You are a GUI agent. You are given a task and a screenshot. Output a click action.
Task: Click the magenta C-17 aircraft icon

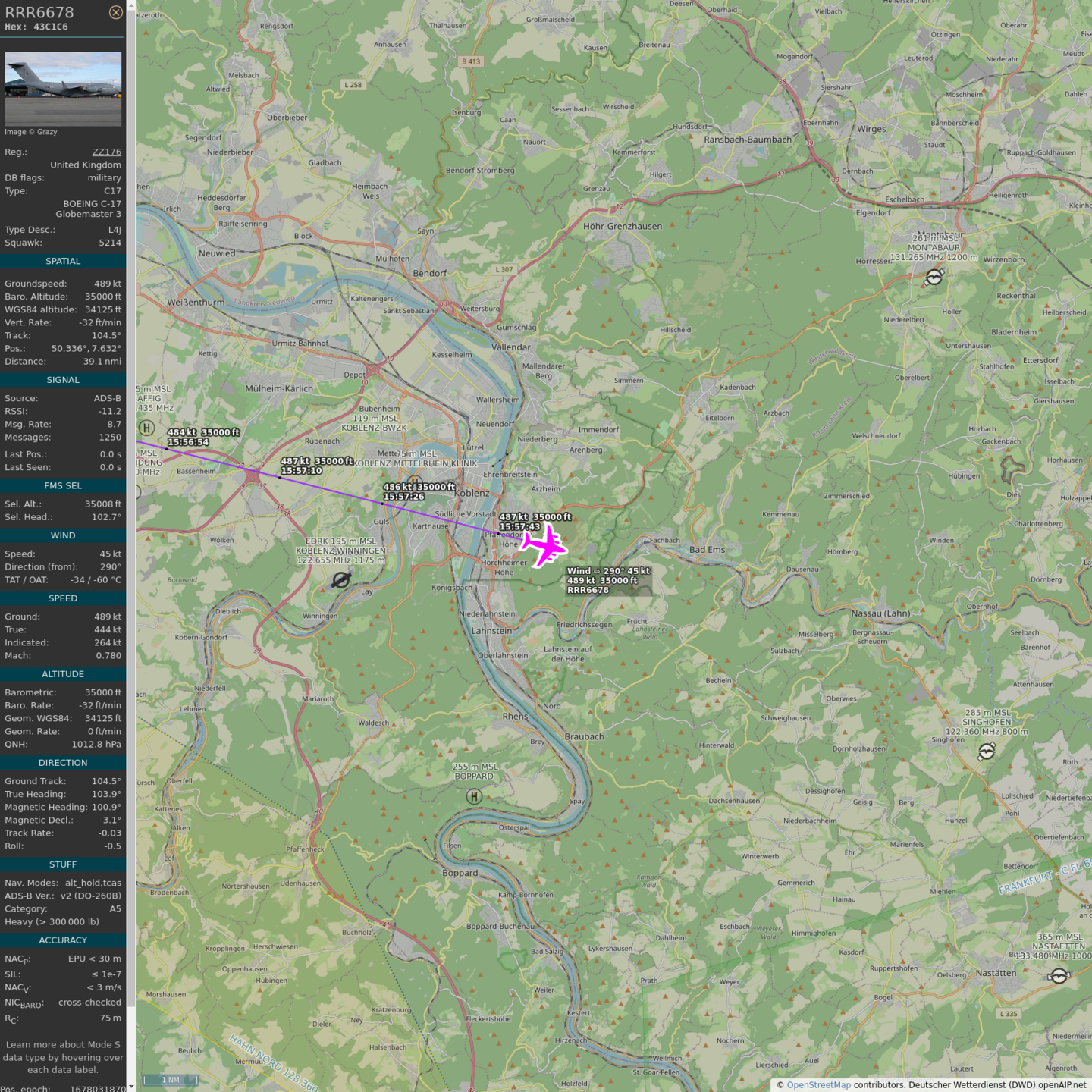pyautogui.click(x=544, y=545)
